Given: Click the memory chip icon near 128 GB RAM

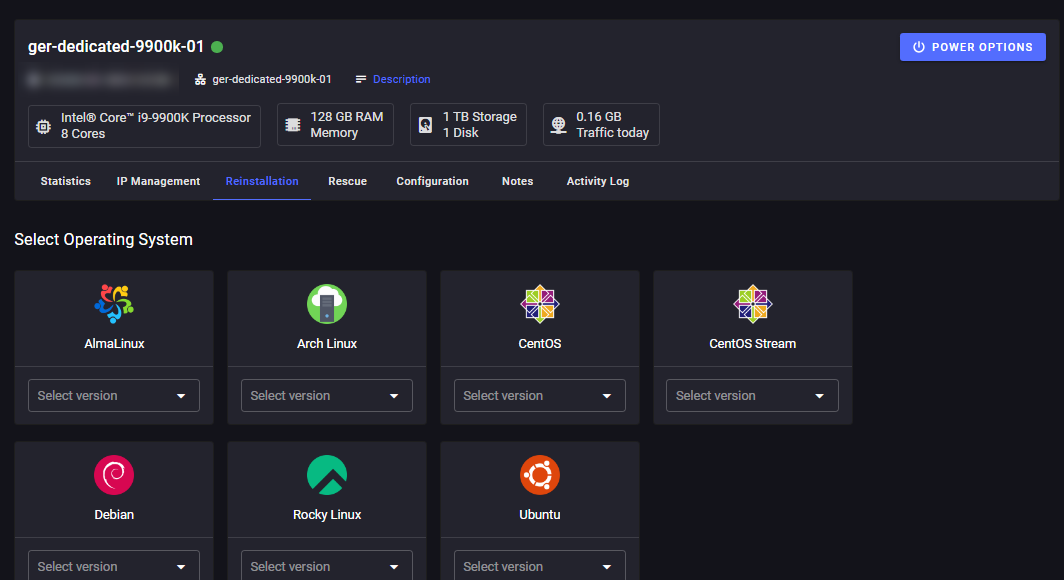Looking at the screenshot, I should (x=291, y=123).
